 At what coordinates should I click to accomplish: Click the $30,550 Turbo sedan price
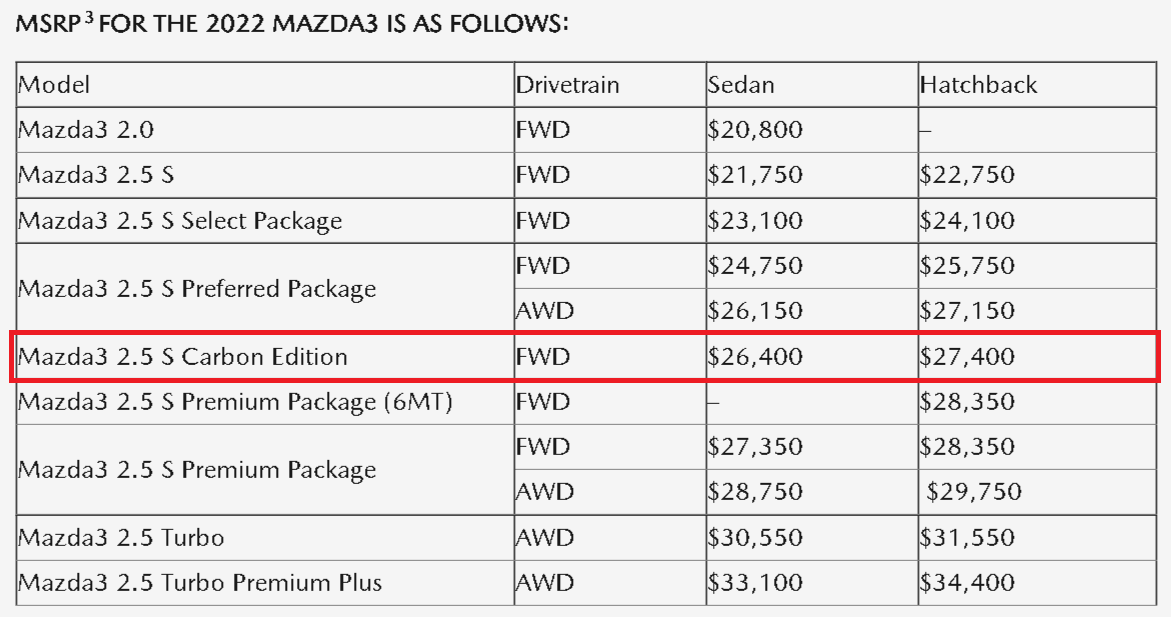(x=755, y=538)
